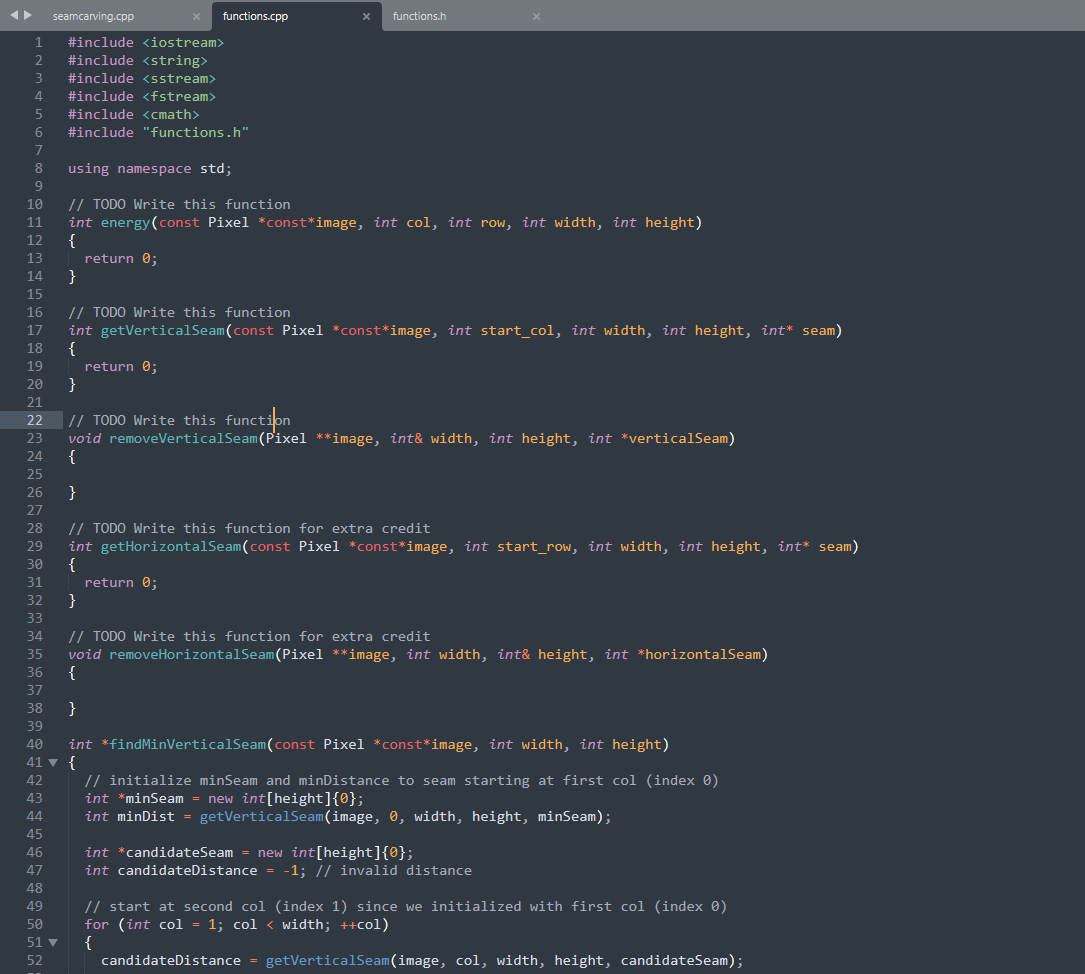Click the initialize minSeam comment on line 42

click(x=401, y=780)
